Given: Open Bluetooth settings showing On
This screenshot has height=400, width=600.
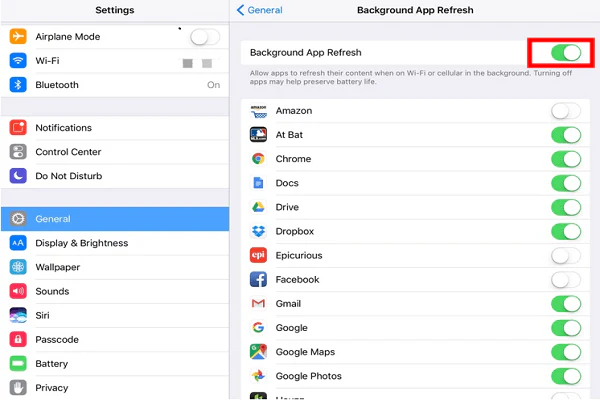Looking at the screenshot, I should pyautogui.click(x=115, y=85).
